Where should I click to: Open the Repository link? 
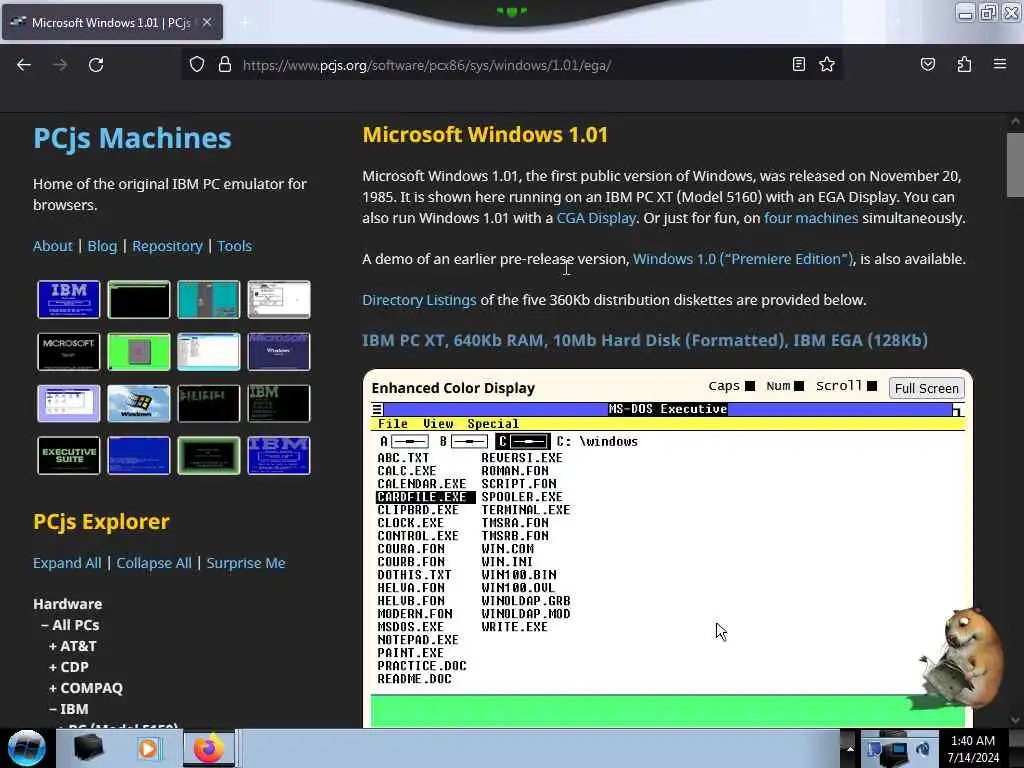pos(167,246)
